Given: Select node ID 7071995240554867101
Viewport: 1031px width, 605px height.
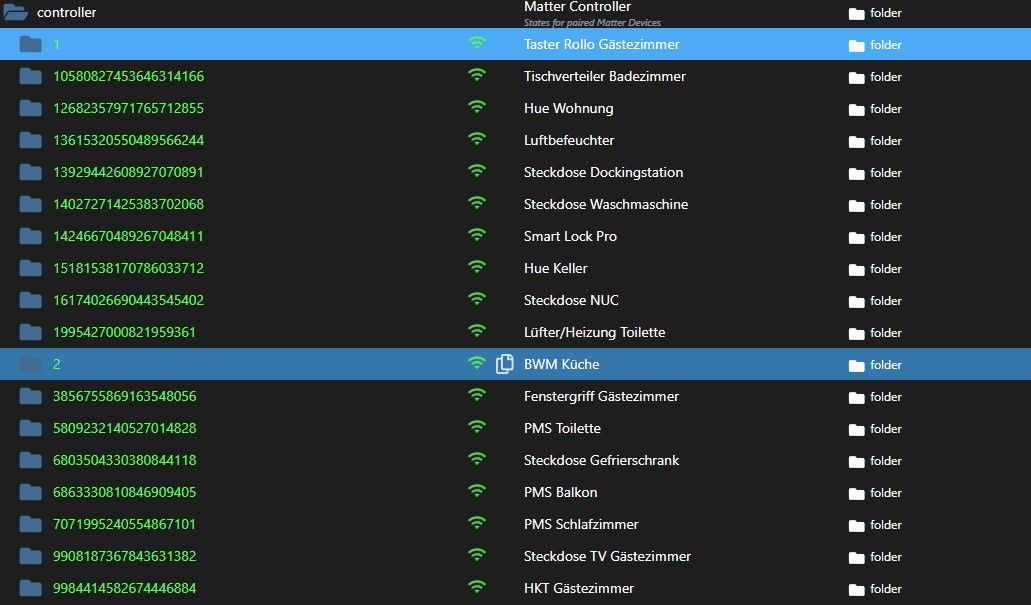Looking at the screenshot, I should (124, 524).
